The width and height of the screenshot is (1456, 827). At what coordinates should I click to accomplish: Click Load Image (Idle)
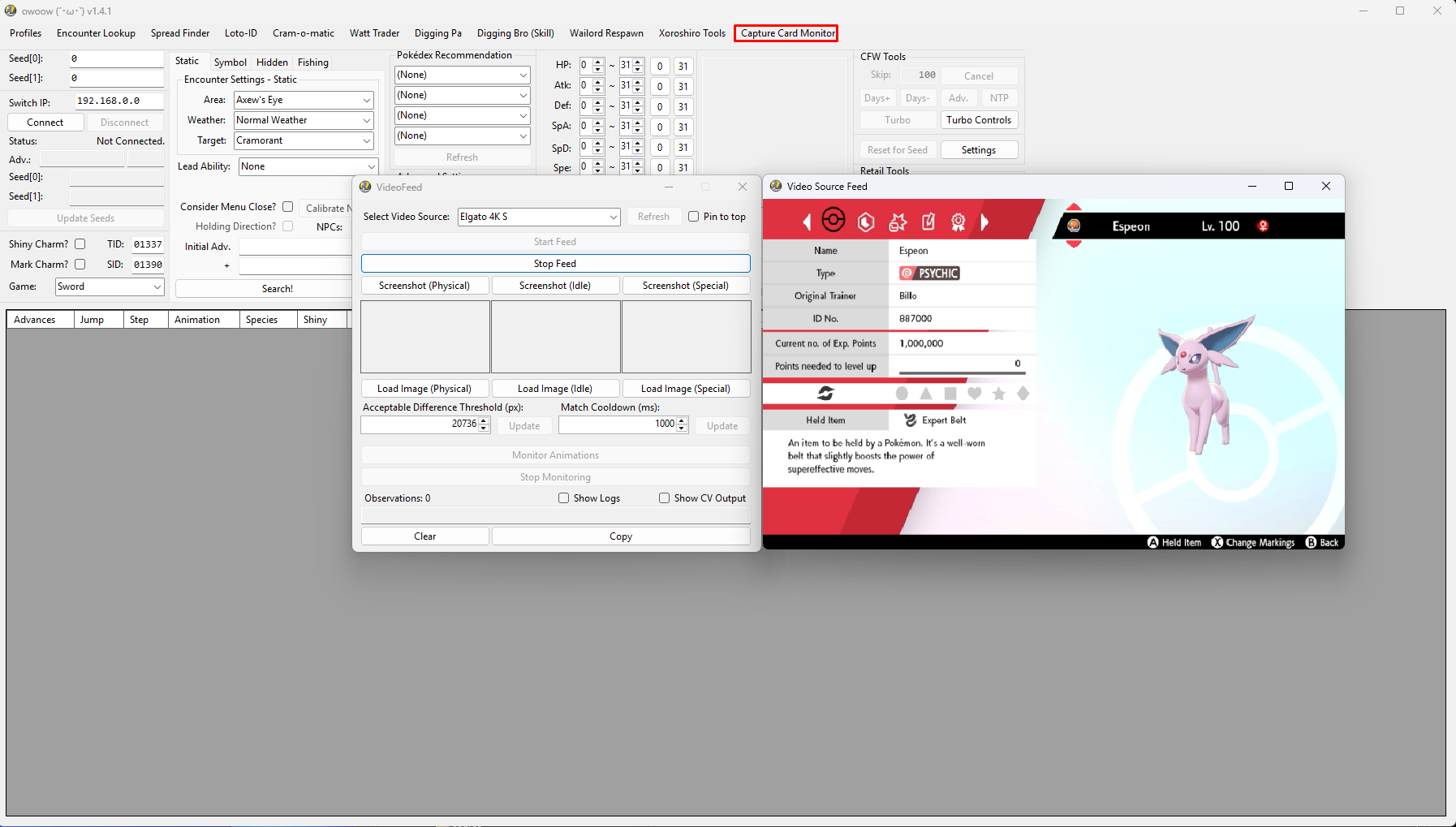click(x=555, y=389)
